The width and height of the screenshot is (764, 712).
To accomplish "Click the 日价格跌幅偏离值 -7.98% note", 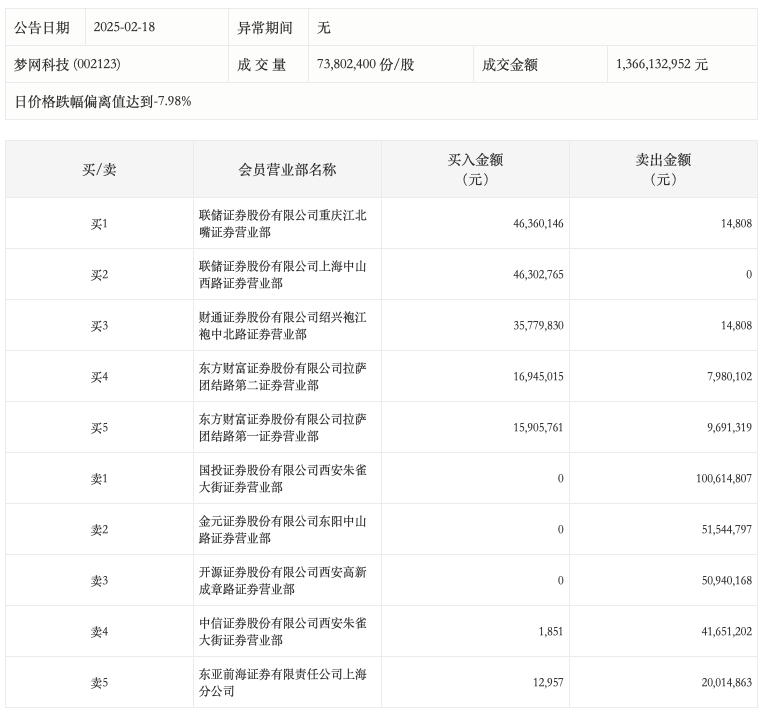I will pos(102,101).
